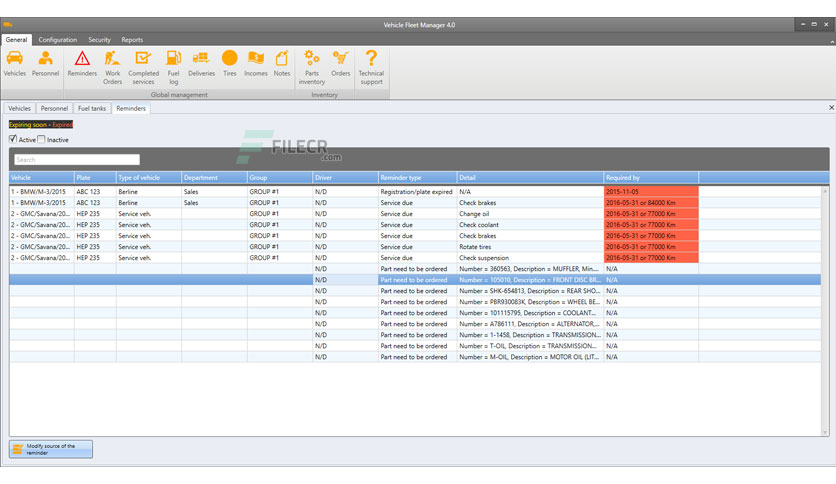Select row with MUFFLER part description

415,269
